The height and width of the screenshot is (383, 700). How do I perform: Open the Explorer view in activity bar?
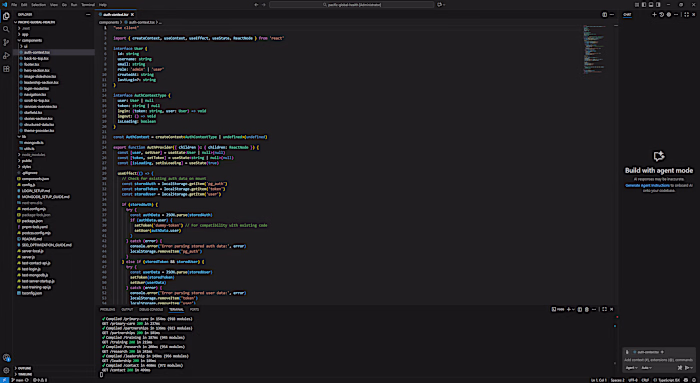pos(6,16)
